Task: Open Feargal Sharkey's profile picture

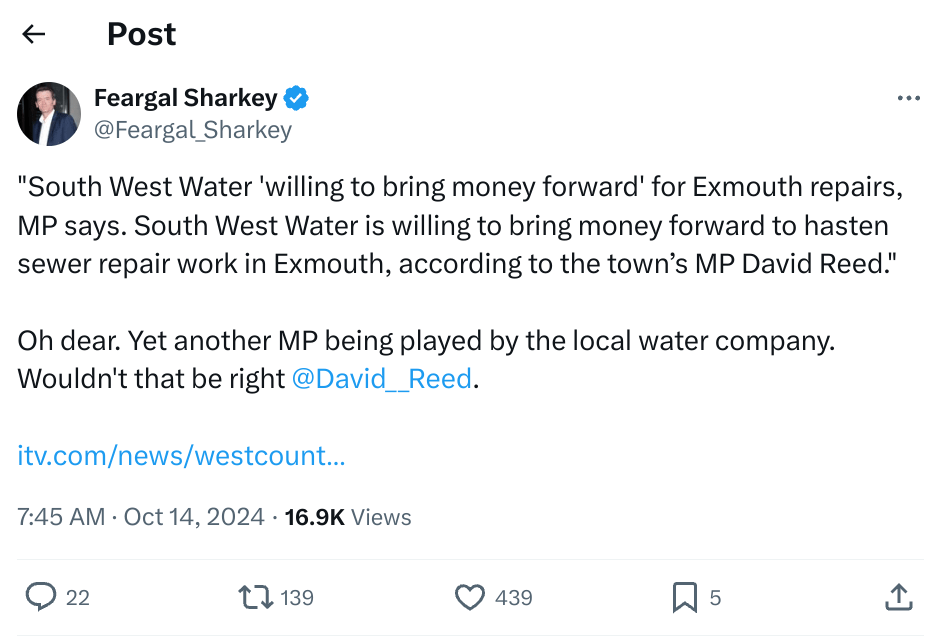Action: tap(49, 114)
